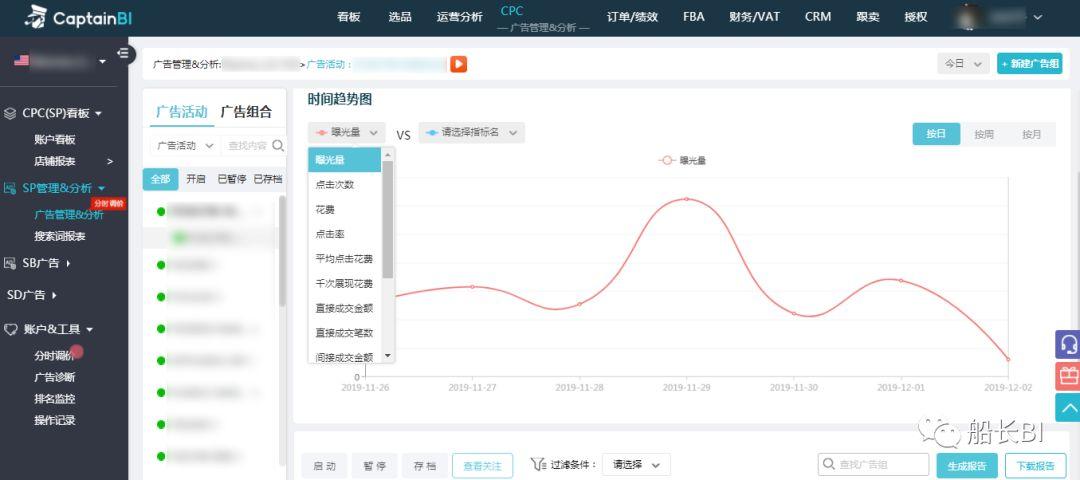Open 账户看板 in the sidebar
Screen dimensions: 1080x480
(54, 139)
